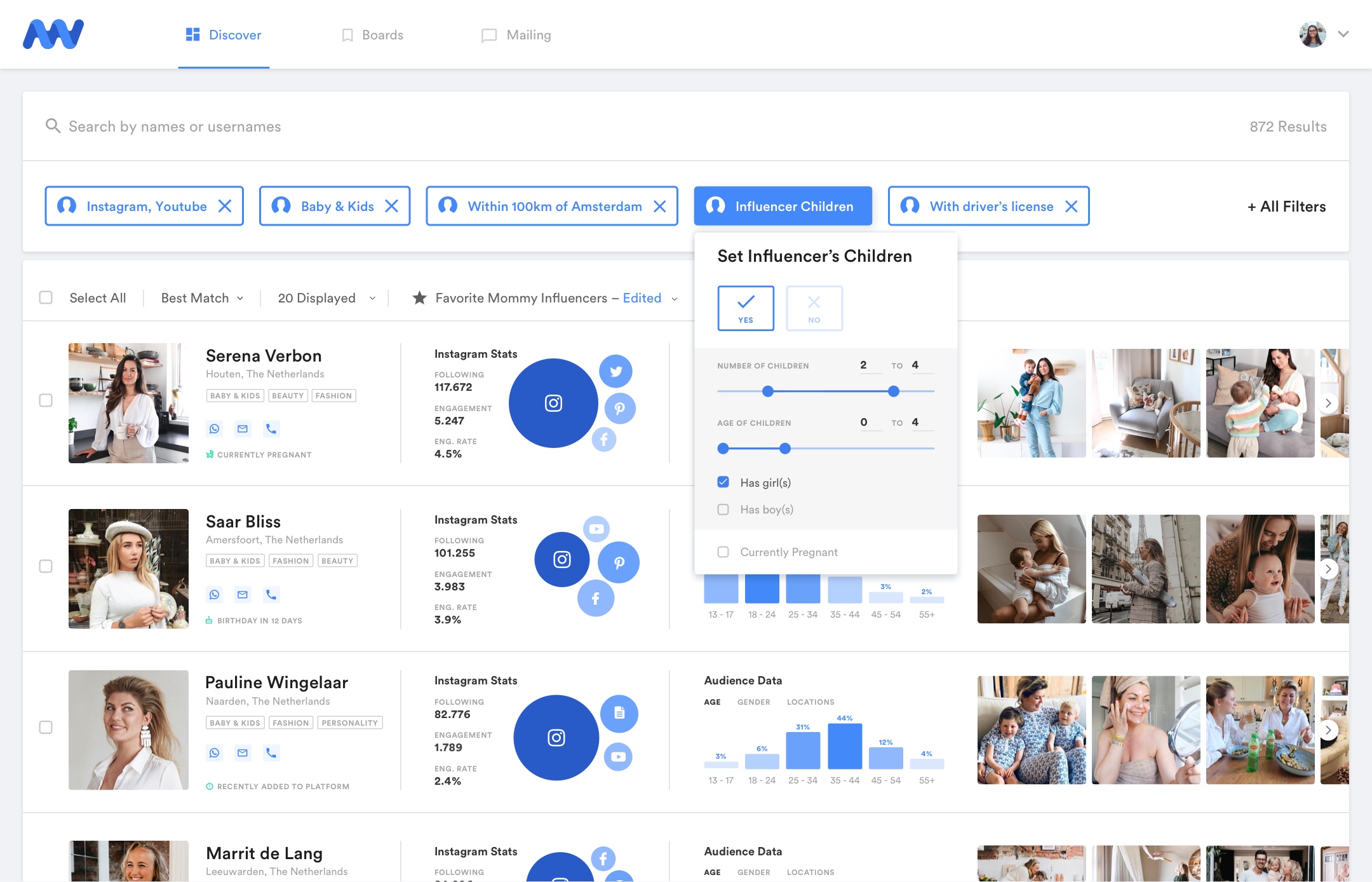Choose NO for influencer's children
The image size is (1372, 882).
(x=814, y=308)
